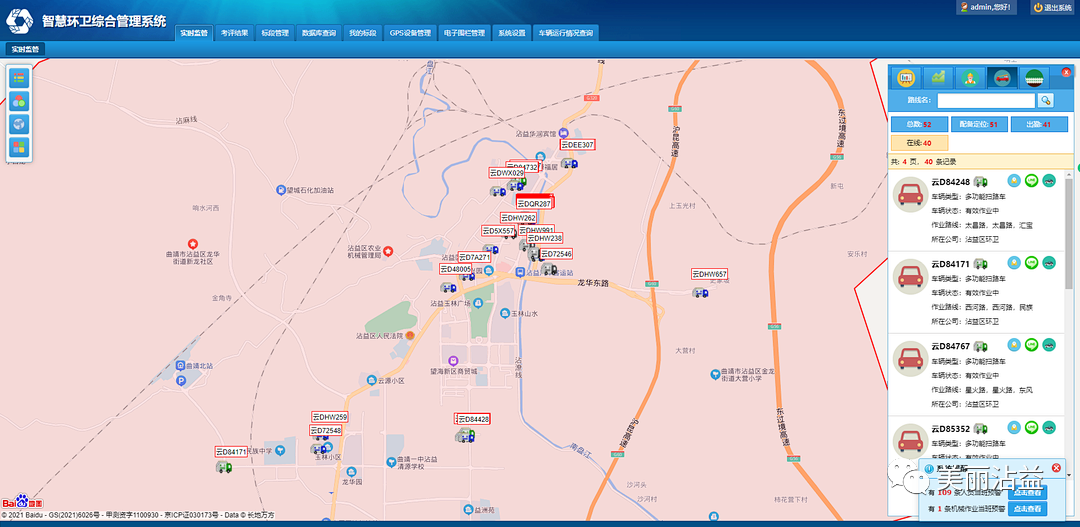Filter by 总数 52 total count
The height and width of the screenshot is (527, 1080).
pos(918,124)
